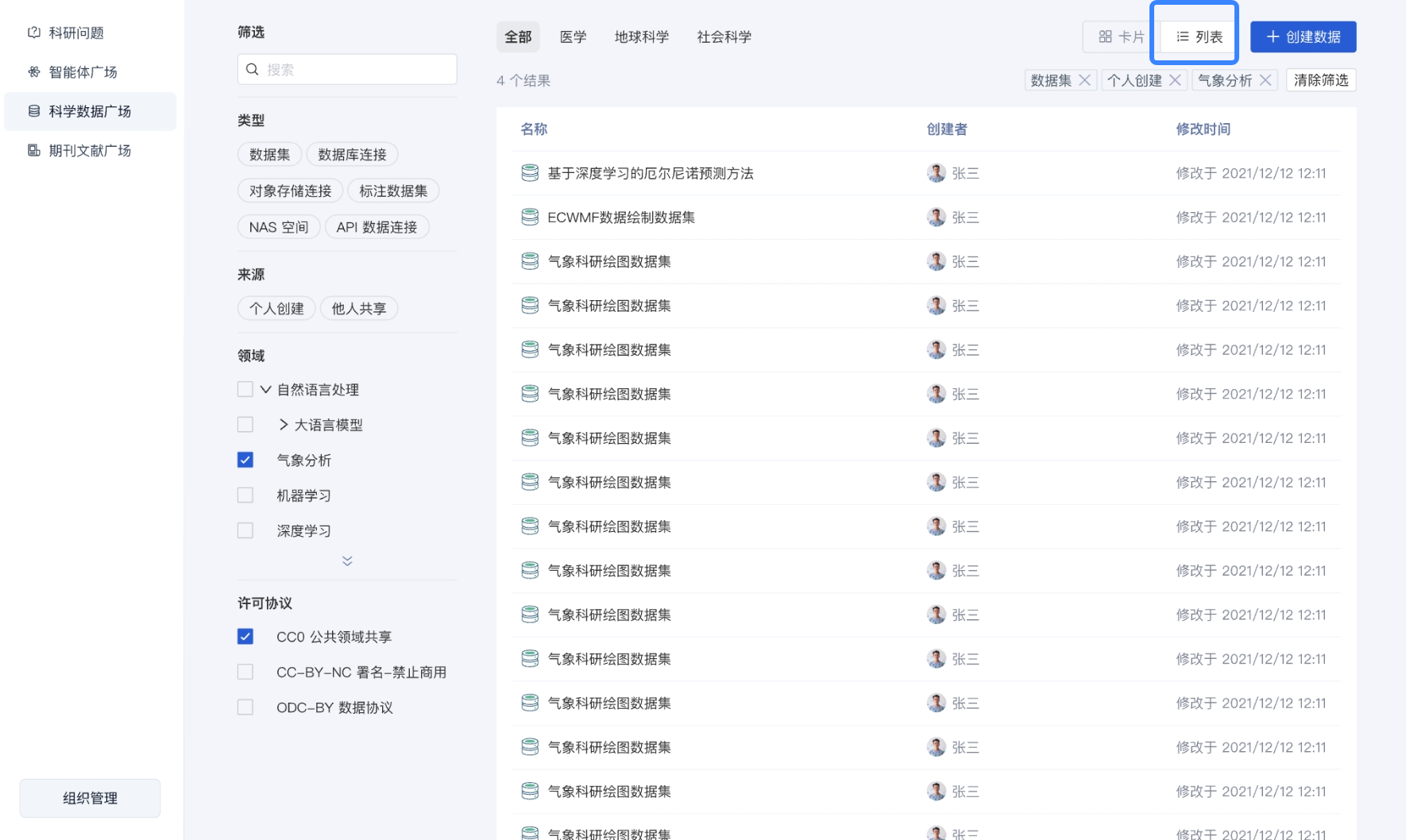This screenshot has height=840, width=1406.
Task: Click the 创建数据 button
Action: pos(1303,37)
